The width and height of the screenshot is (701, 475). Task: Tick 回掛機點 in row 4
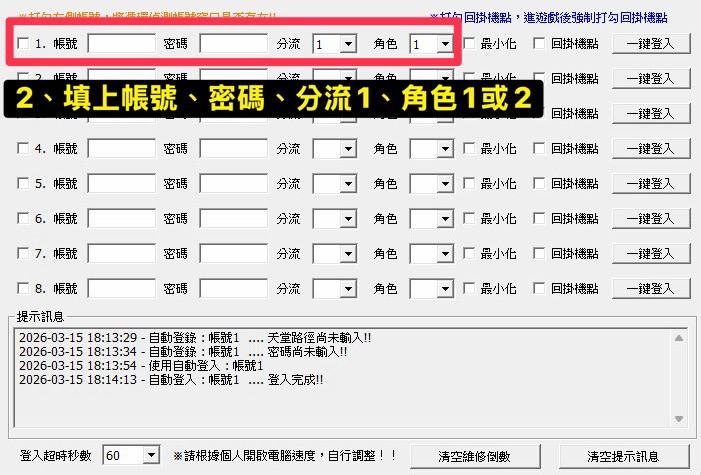pos(539,148)
